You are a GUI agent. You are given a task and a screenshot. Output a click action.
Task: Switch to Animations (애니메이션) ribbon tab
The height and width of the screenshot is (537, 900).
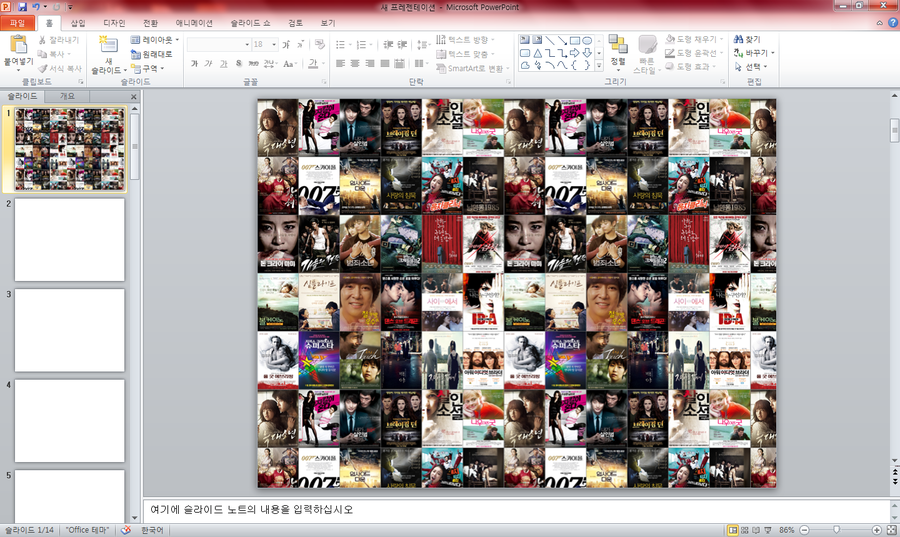coord(194,23)
